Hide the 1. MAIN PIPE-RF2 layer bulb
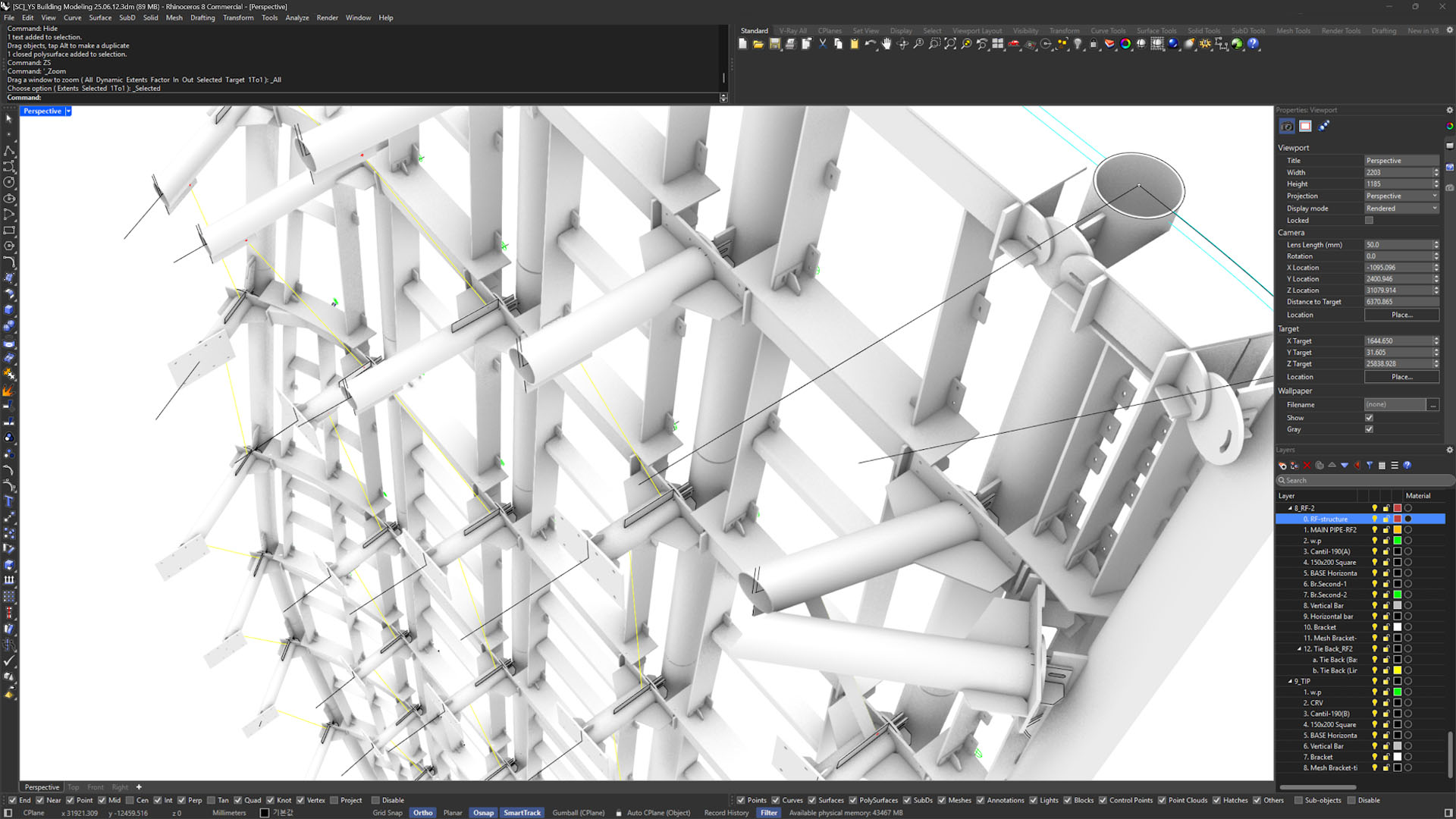The height and width of the screenshot is (819, 1456). coord(1374,530)
